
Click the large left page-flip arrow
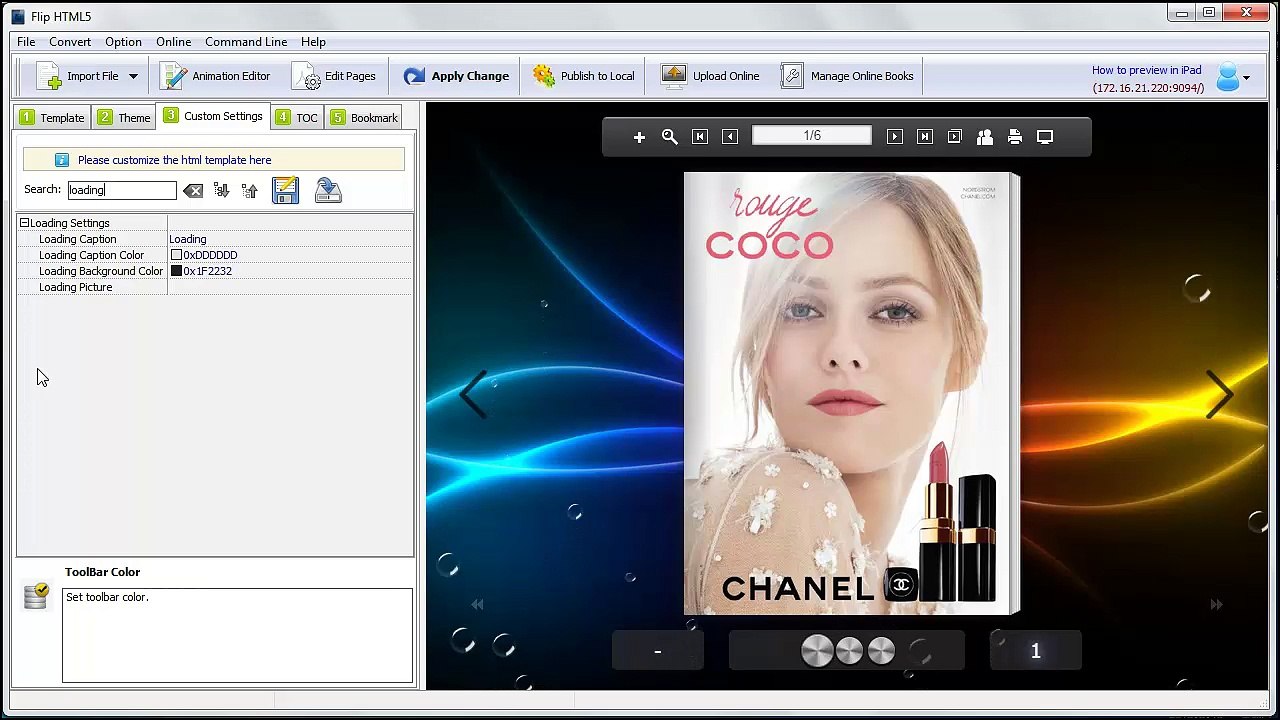click(473, 394)
